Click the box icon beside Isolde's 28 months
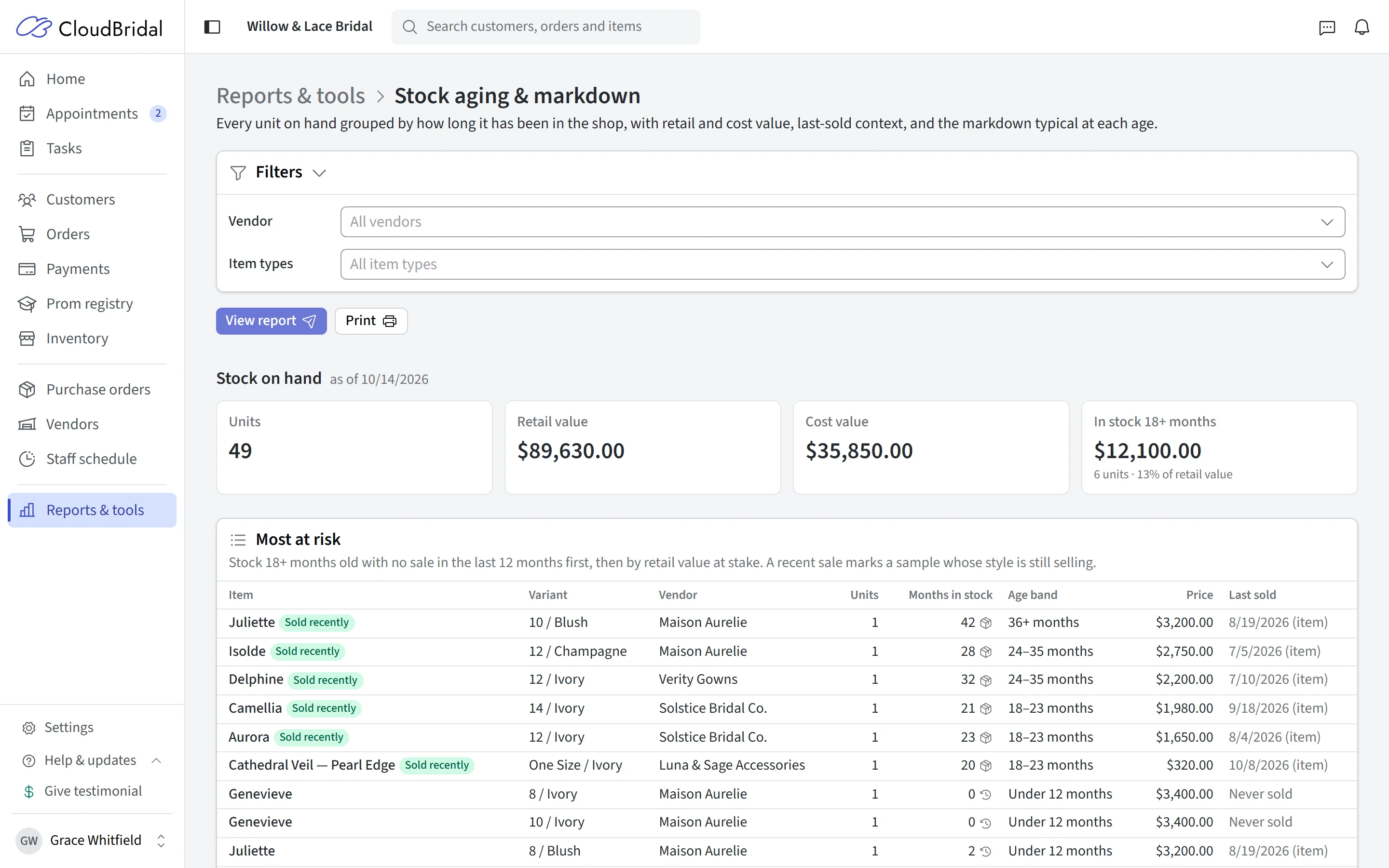Viewport: 1389px width, 868px height. [985, 651]
